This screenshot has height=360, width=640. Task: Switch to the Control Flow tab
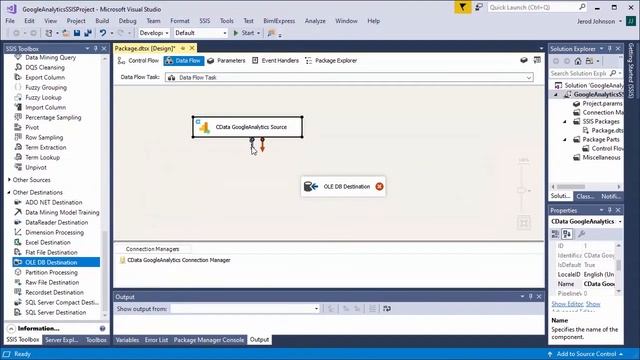[138, 60]
